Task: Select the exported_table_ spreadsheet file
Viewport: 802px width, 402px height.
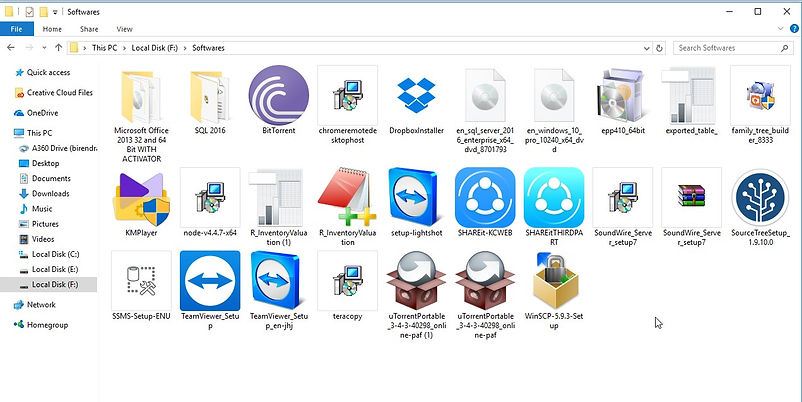Action: (x=691, y=95)
